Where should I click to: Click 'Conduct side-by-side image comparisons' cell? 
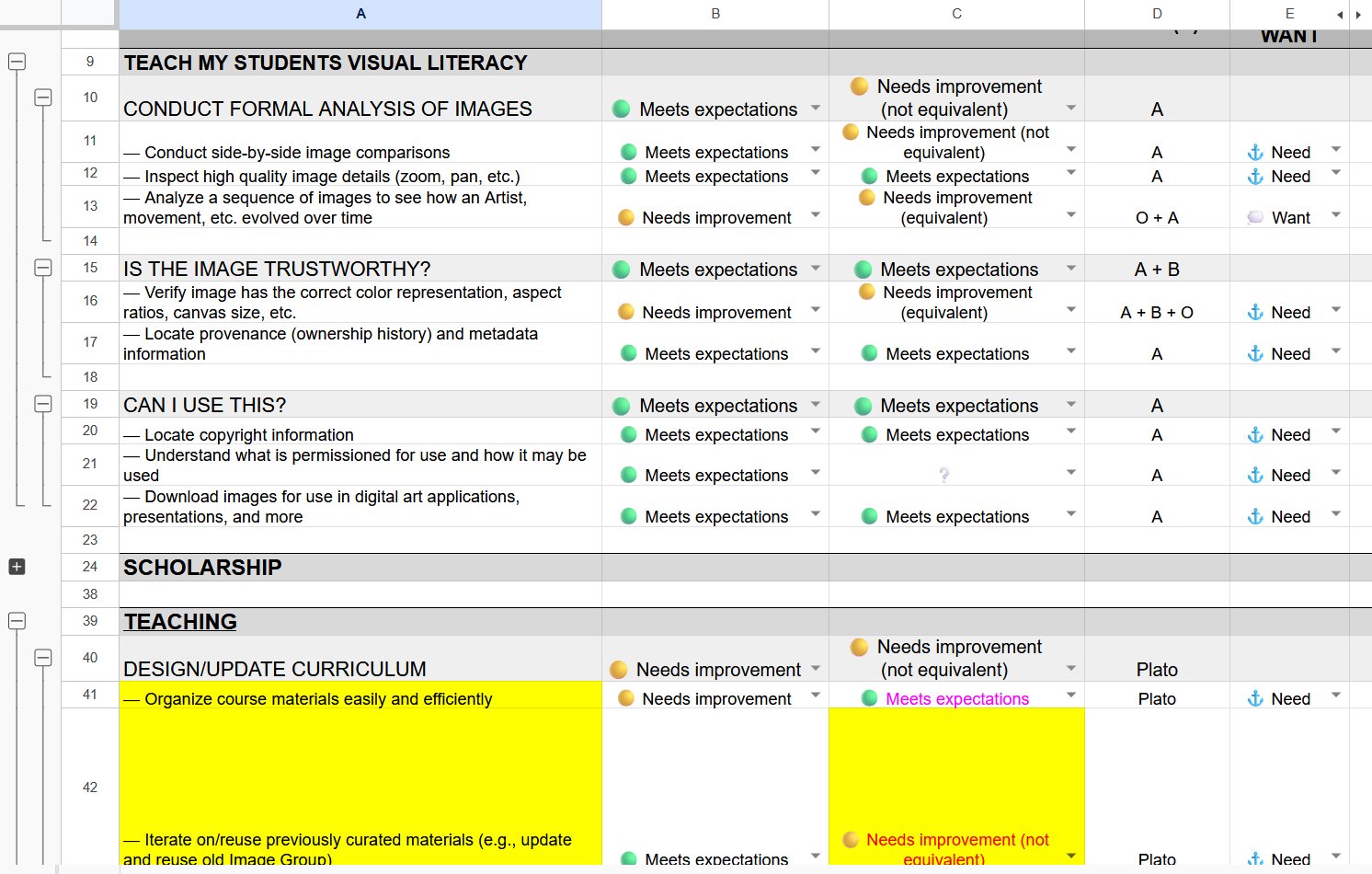(x=360, y=143)
